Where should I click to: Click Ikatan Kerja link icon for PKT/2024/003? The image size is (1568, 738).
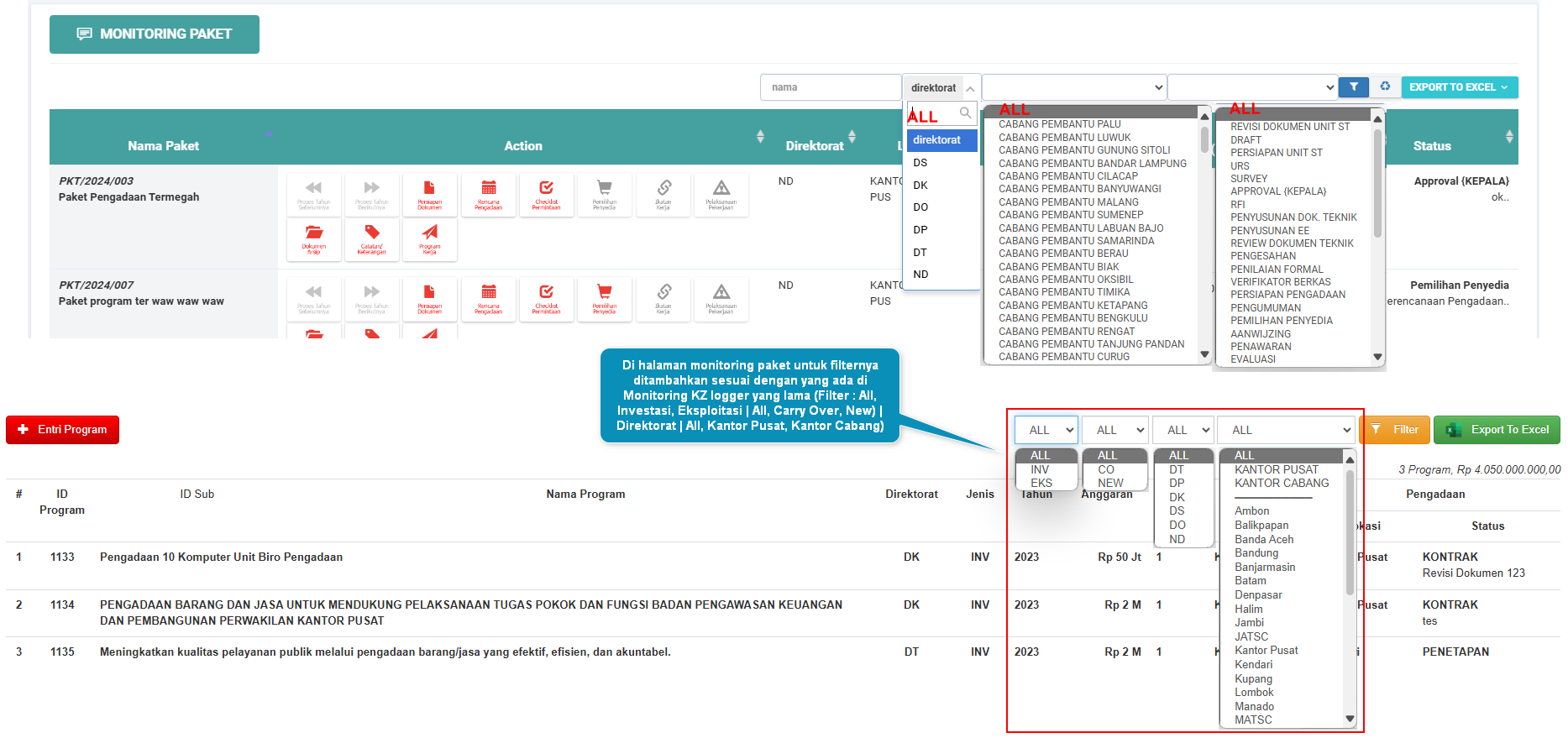pyautogui.click(x=663, y=195)
